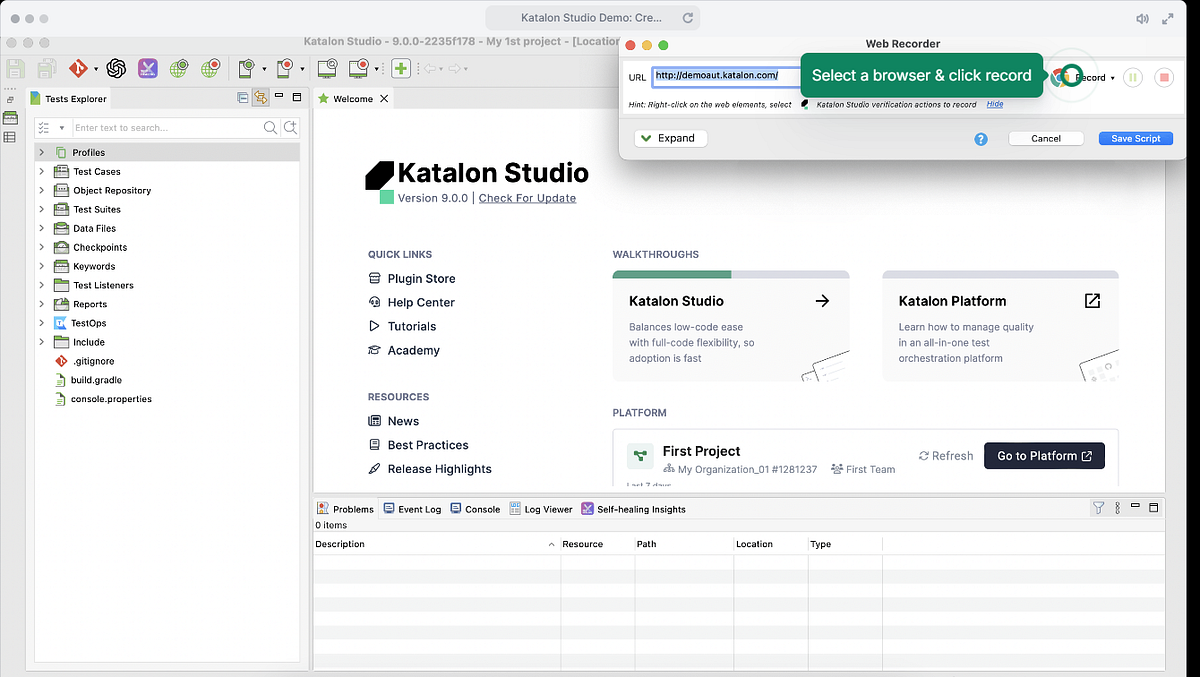Click the Save Script button
1200x677 pixels.
[x=1135, y=138]
